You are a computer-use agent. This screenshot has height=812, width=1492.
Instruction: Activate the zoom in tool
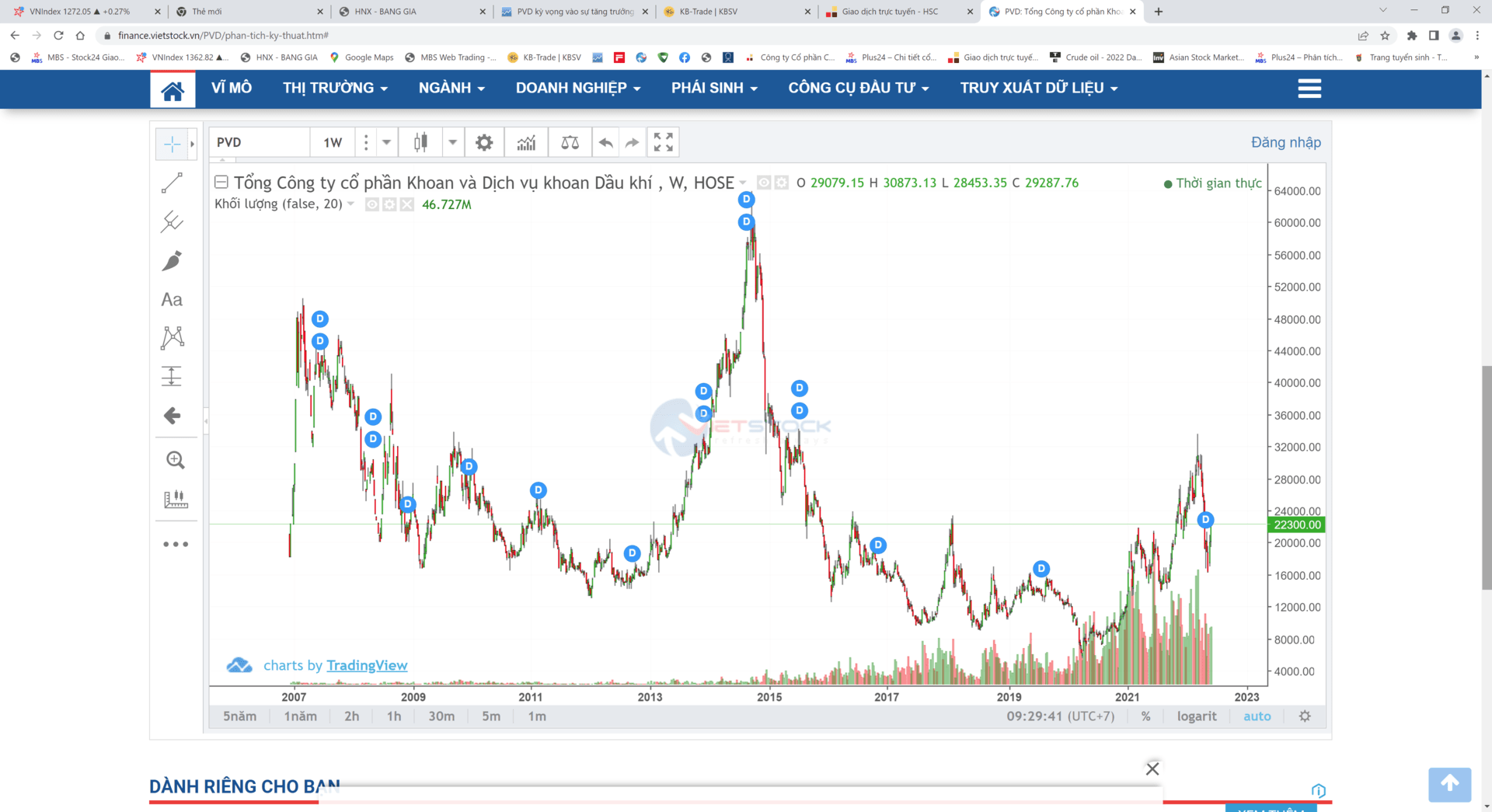tap(175, 460)
